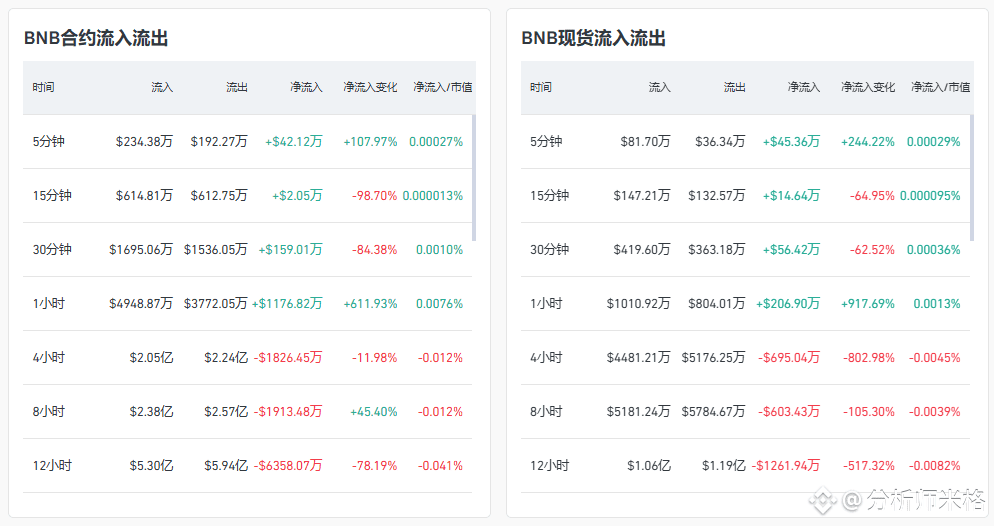Click the 8小时 row label in the spot table
This screenshot has width=994, height=526.
point(546,412)
